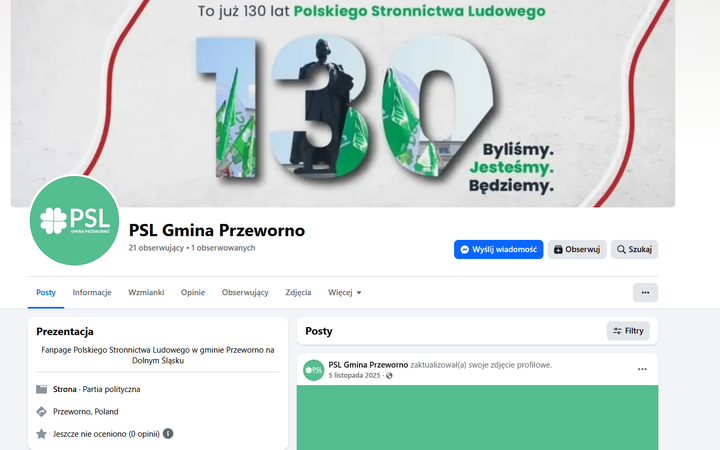Open the 21 obserwujący followers link
Image resolution: width=720 pixels, height=450 pixels.
click(156, 248)
